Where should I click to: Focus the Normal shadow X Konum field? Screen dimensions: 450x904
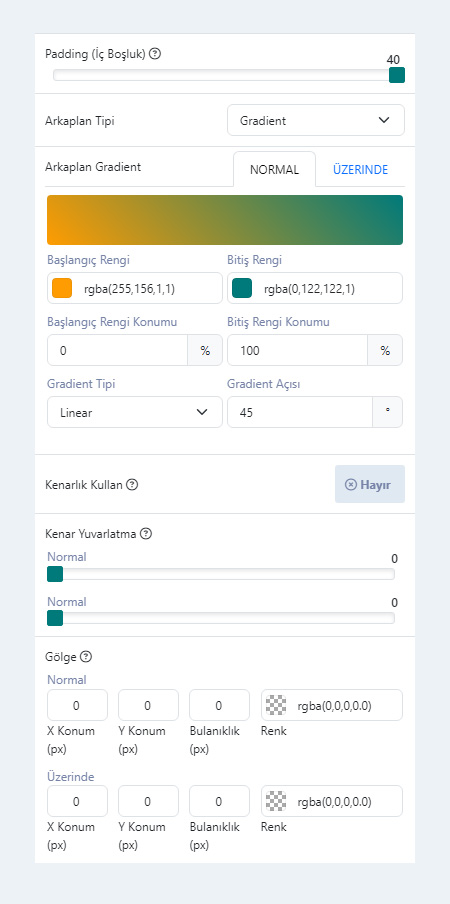[77, 705]
